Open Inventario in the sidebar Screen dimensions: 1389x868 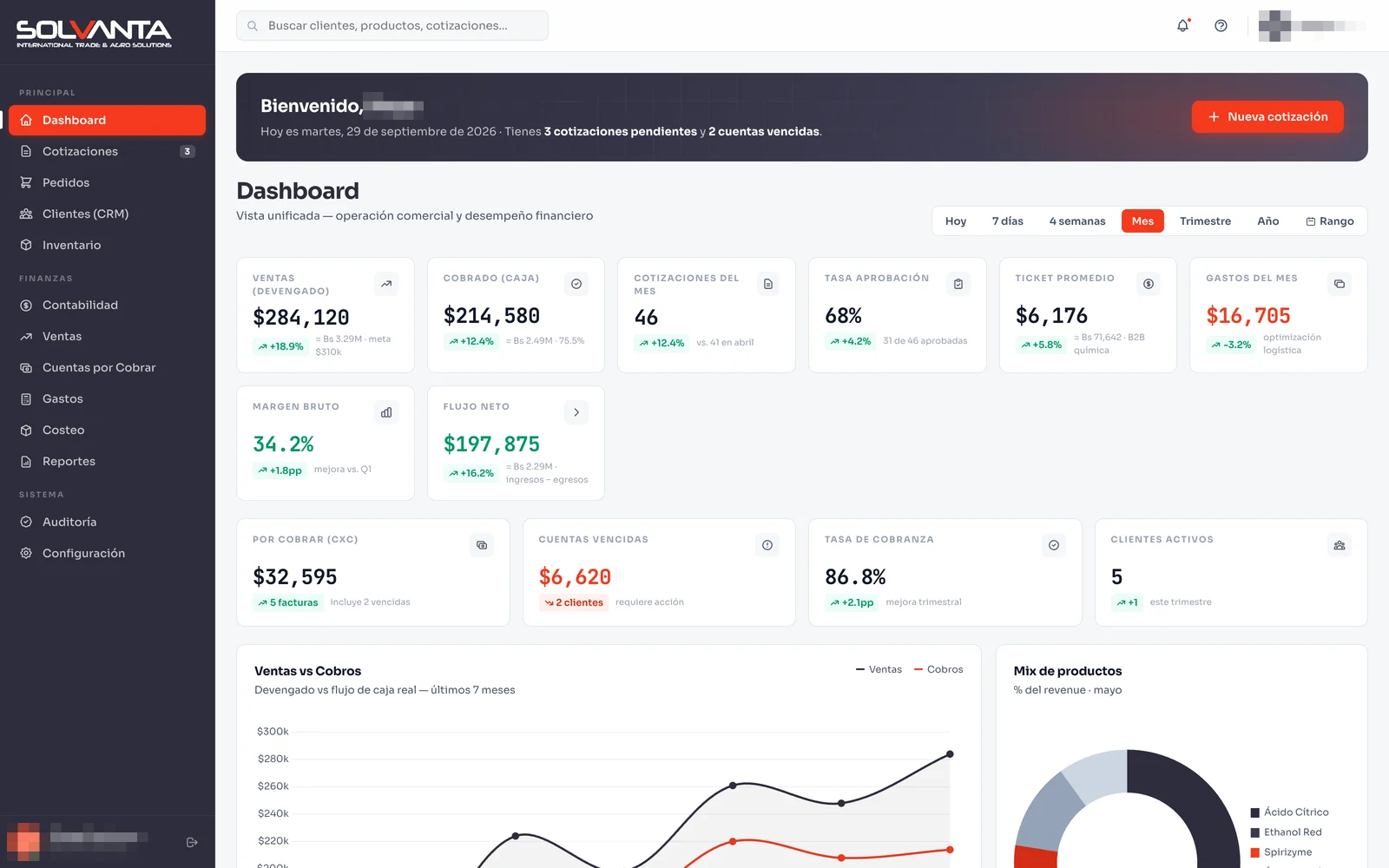click(107, 245)
